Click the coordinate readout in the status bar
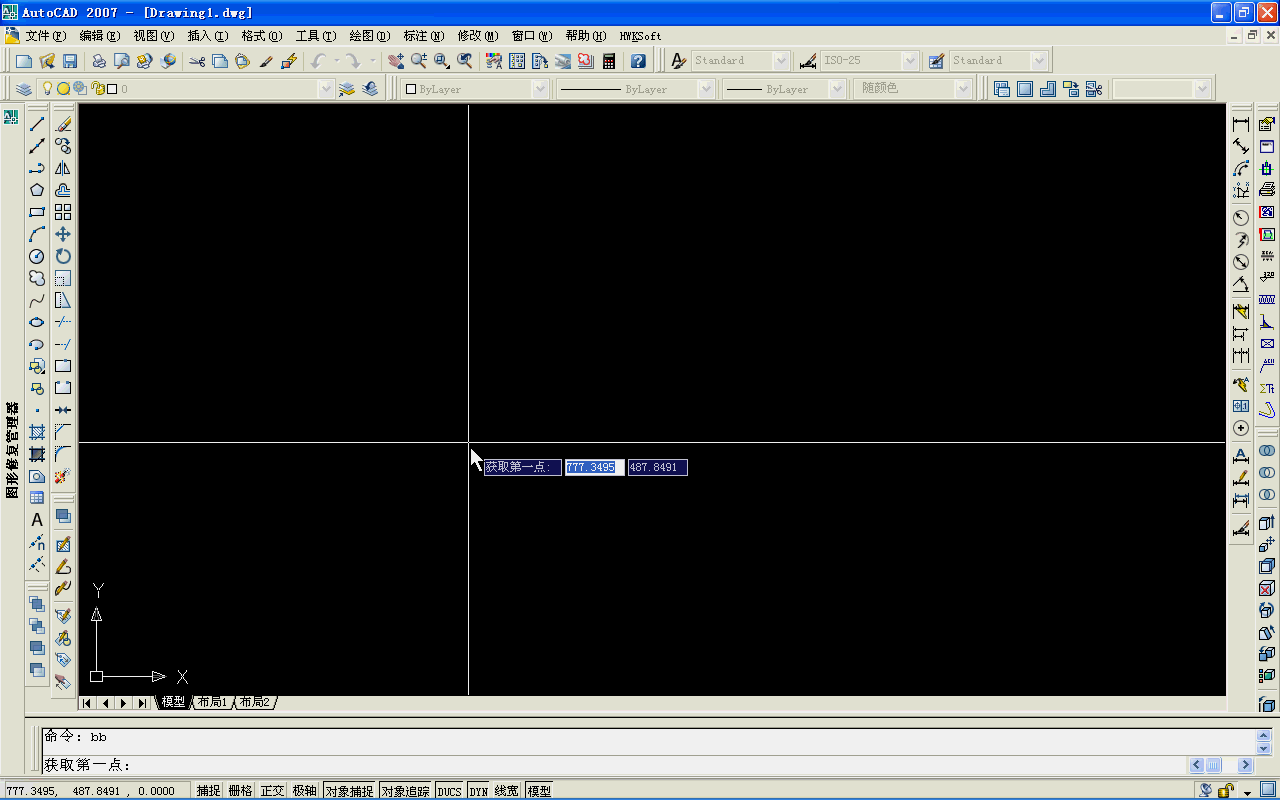Viewport: 1280px width, 800px height. (97, 791)
